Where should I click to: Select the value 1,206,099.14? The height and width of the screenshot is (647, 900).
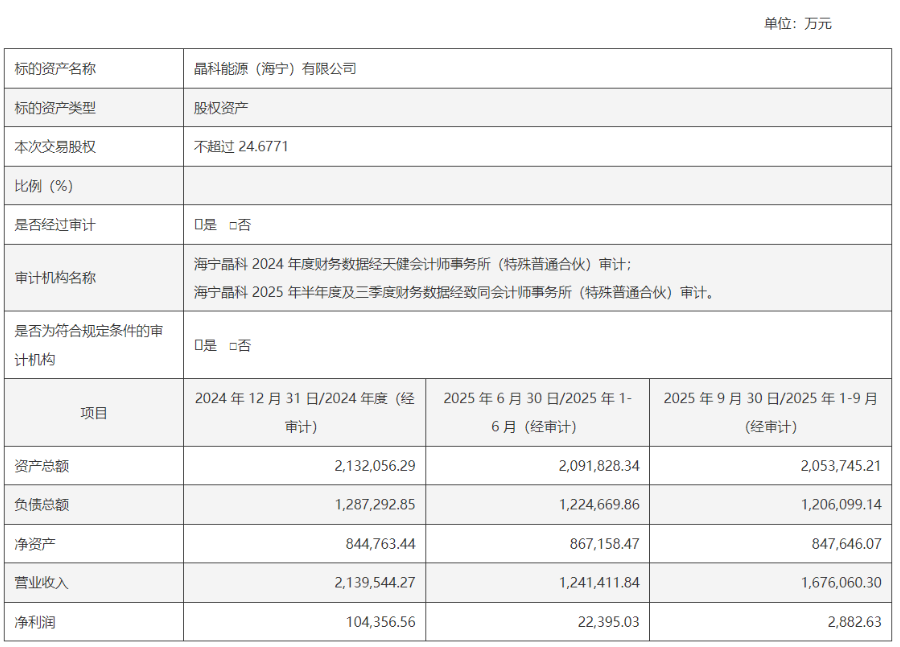841,505
